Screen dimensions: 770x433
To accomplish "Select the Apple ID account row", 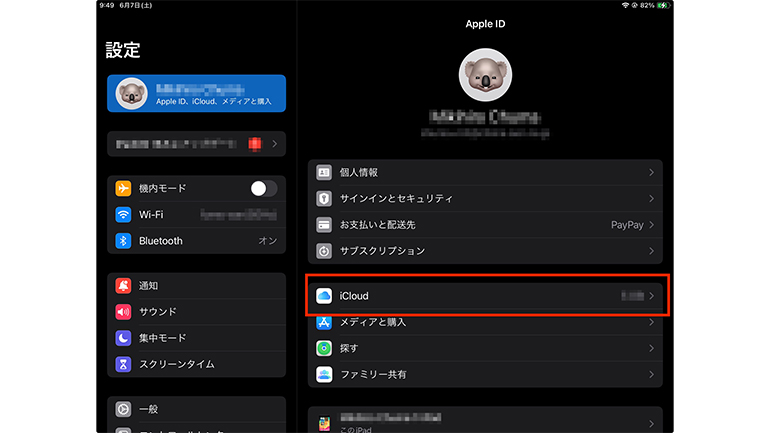I will [x=196, y=93].
